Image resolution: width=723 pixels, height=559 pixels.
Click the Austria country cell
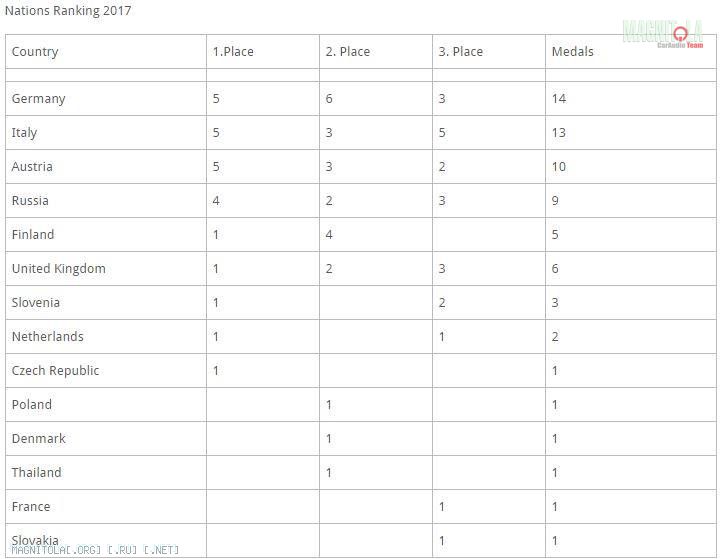pyautogui.click(x=33, y=167)
